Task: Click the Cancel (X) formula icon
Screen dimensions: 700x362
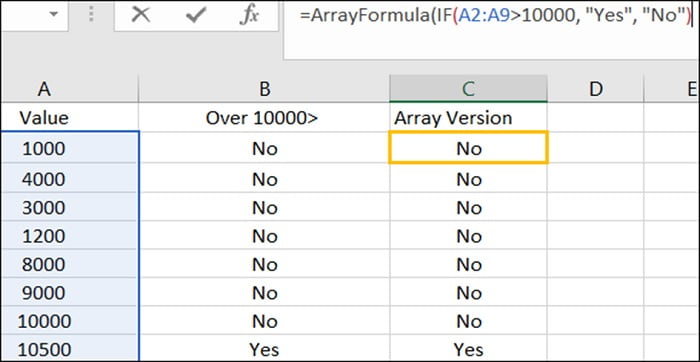Action: click(141, 15)
